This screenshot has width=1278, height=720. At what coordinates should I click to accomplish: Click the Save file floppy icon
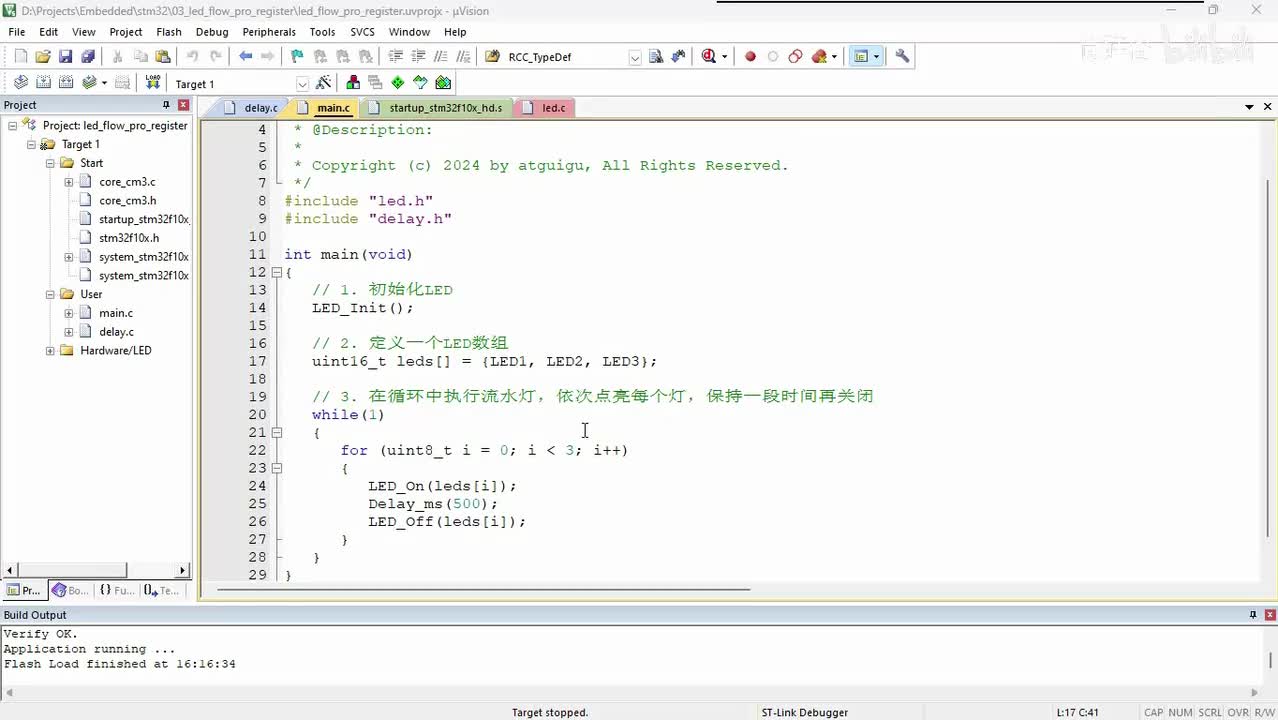point(65,57)
